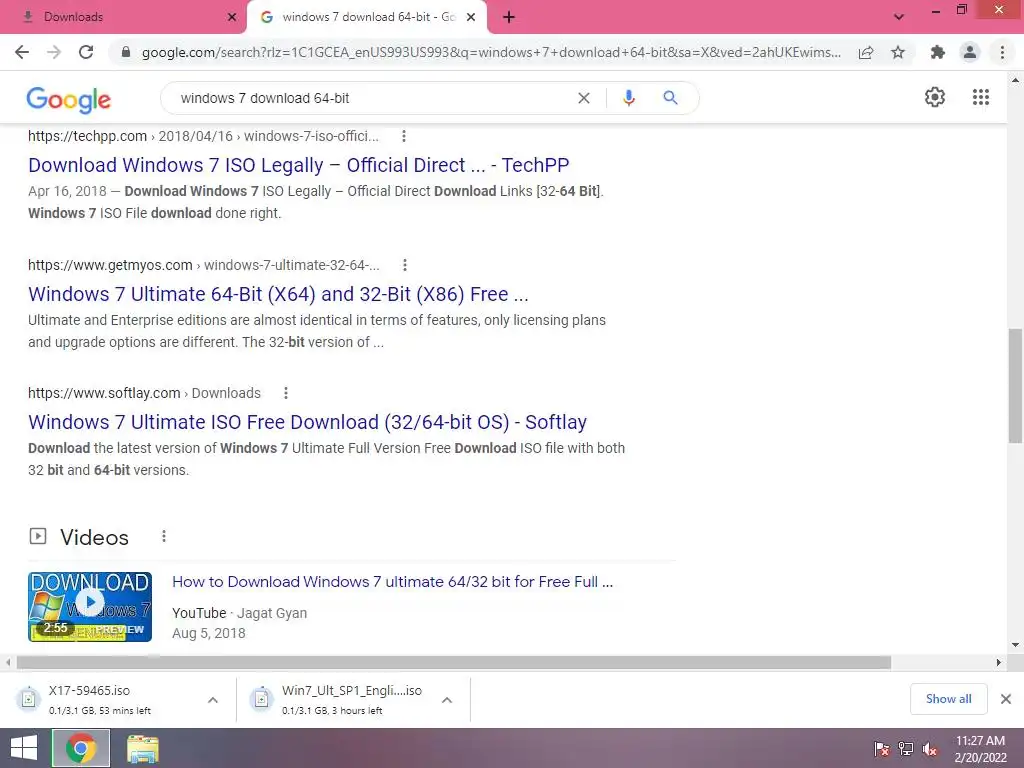Open more options for softlay.com result
Image resolution: width=1024 pixels, height=768 pixels.
click(x=285, y=393)
